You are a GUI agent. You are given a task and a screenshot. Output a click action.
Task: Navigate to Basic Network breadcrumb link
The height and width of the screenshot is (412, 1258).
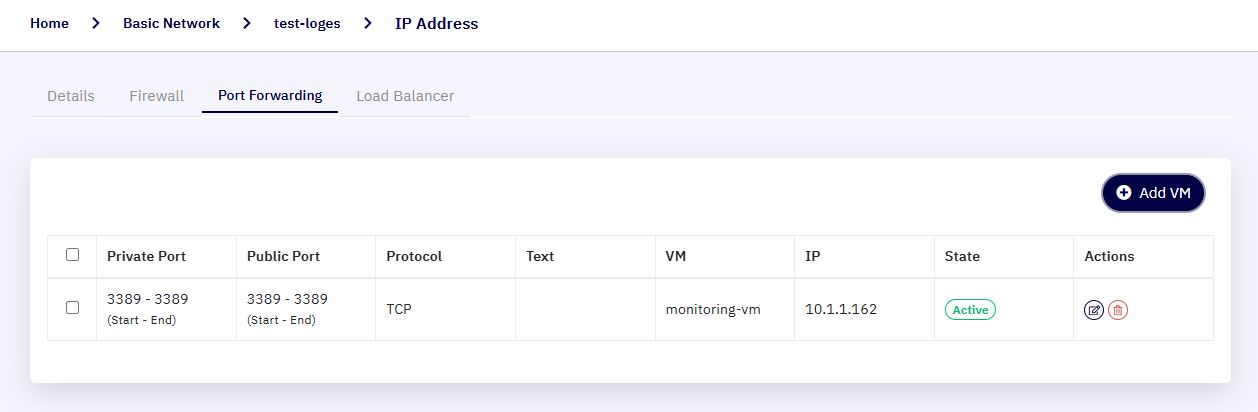(x=171, y=23)
